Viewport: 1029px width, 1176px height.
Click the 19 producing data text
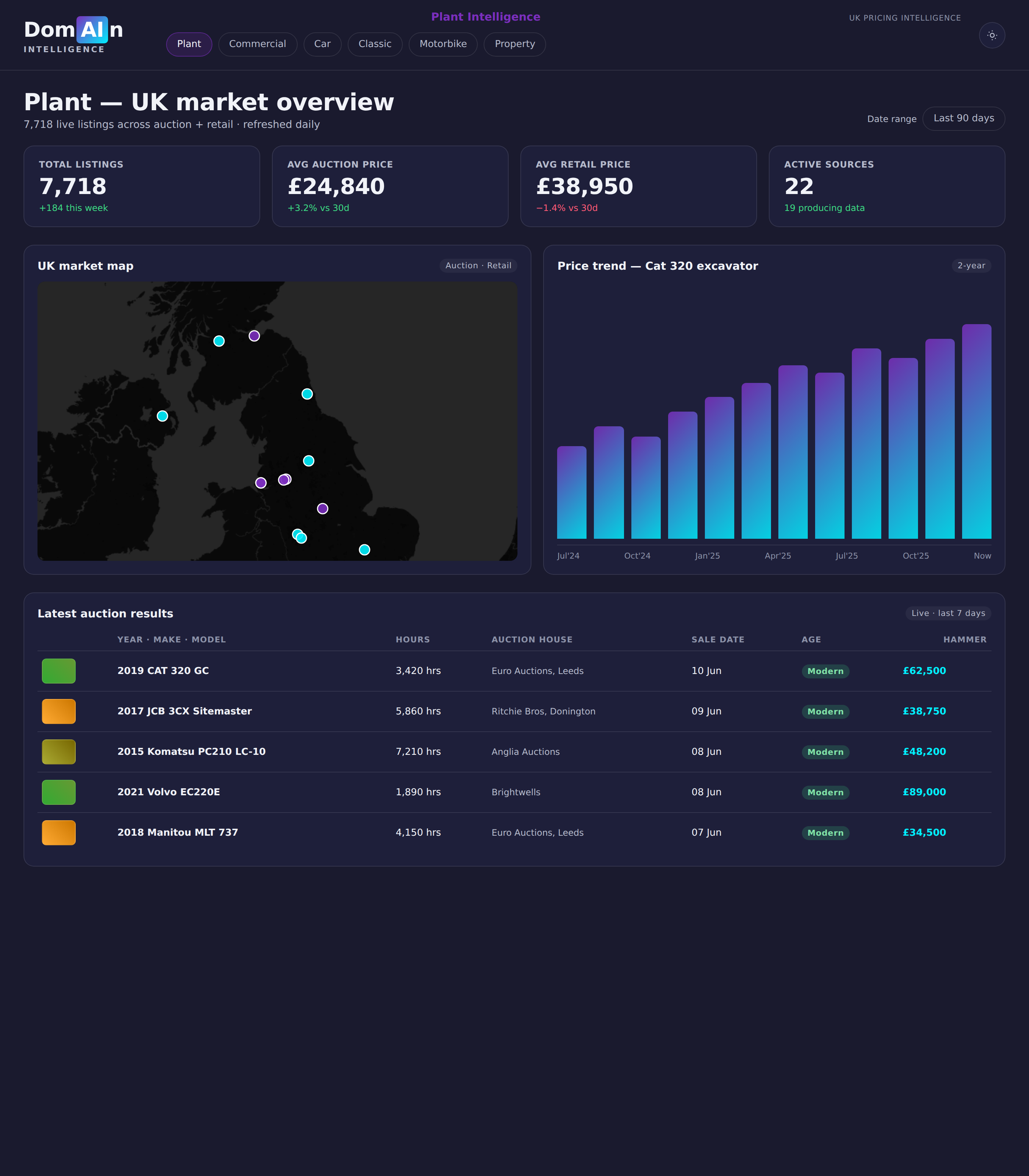[824, 208]
